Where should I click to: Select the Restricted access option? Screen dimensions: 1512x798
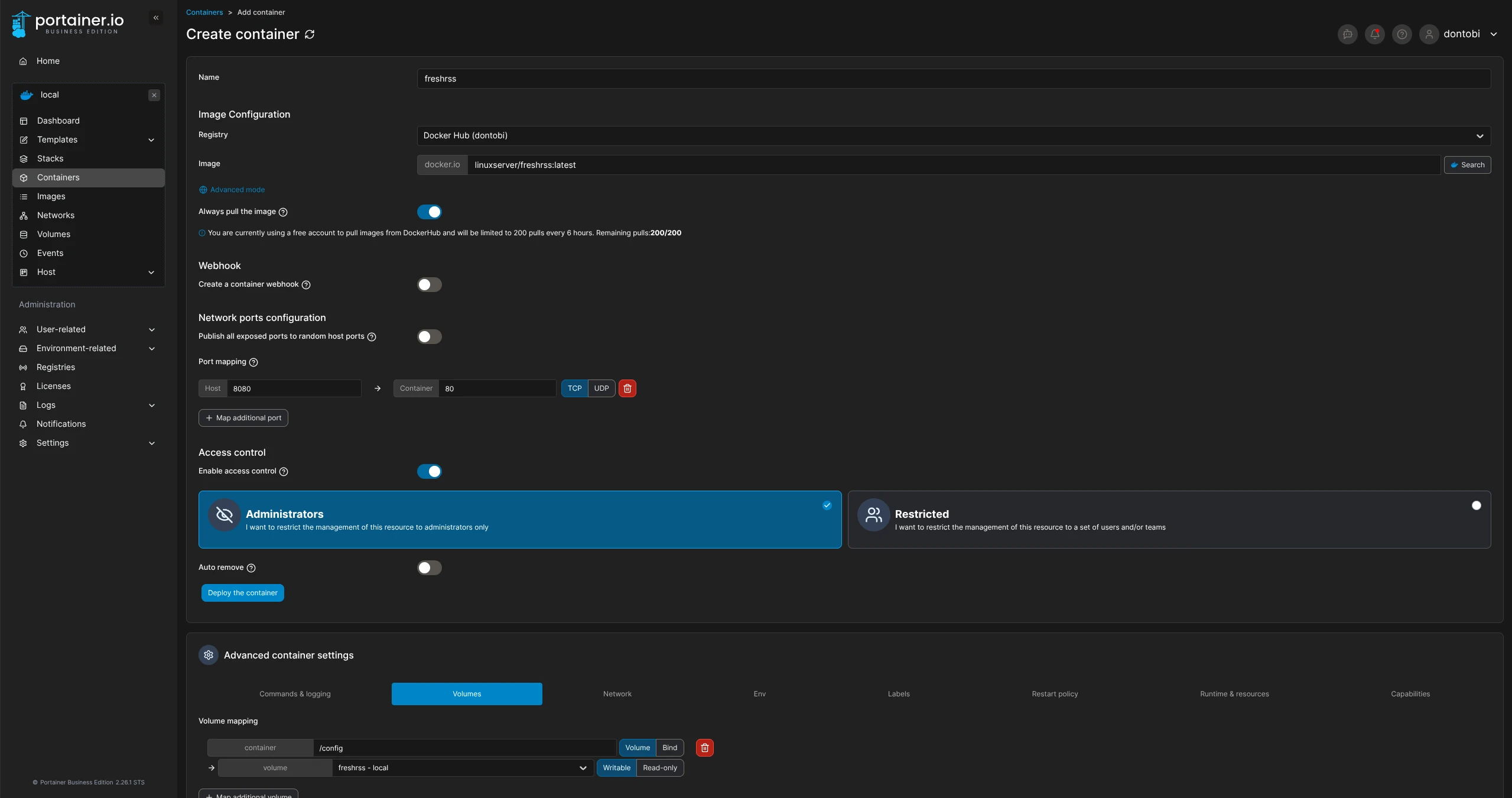pos(1169,520)
